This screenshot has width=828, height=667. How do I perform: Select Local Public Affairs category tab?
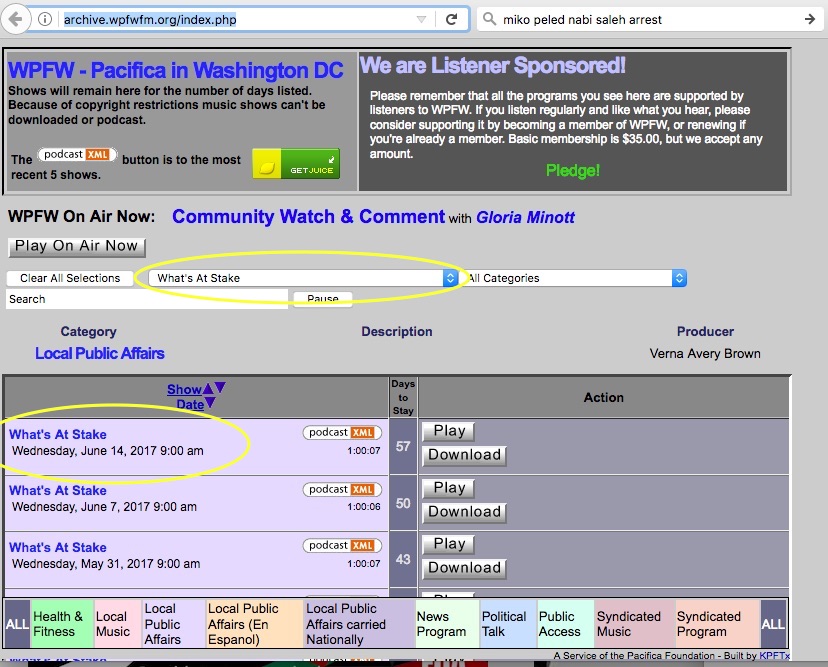174,624
